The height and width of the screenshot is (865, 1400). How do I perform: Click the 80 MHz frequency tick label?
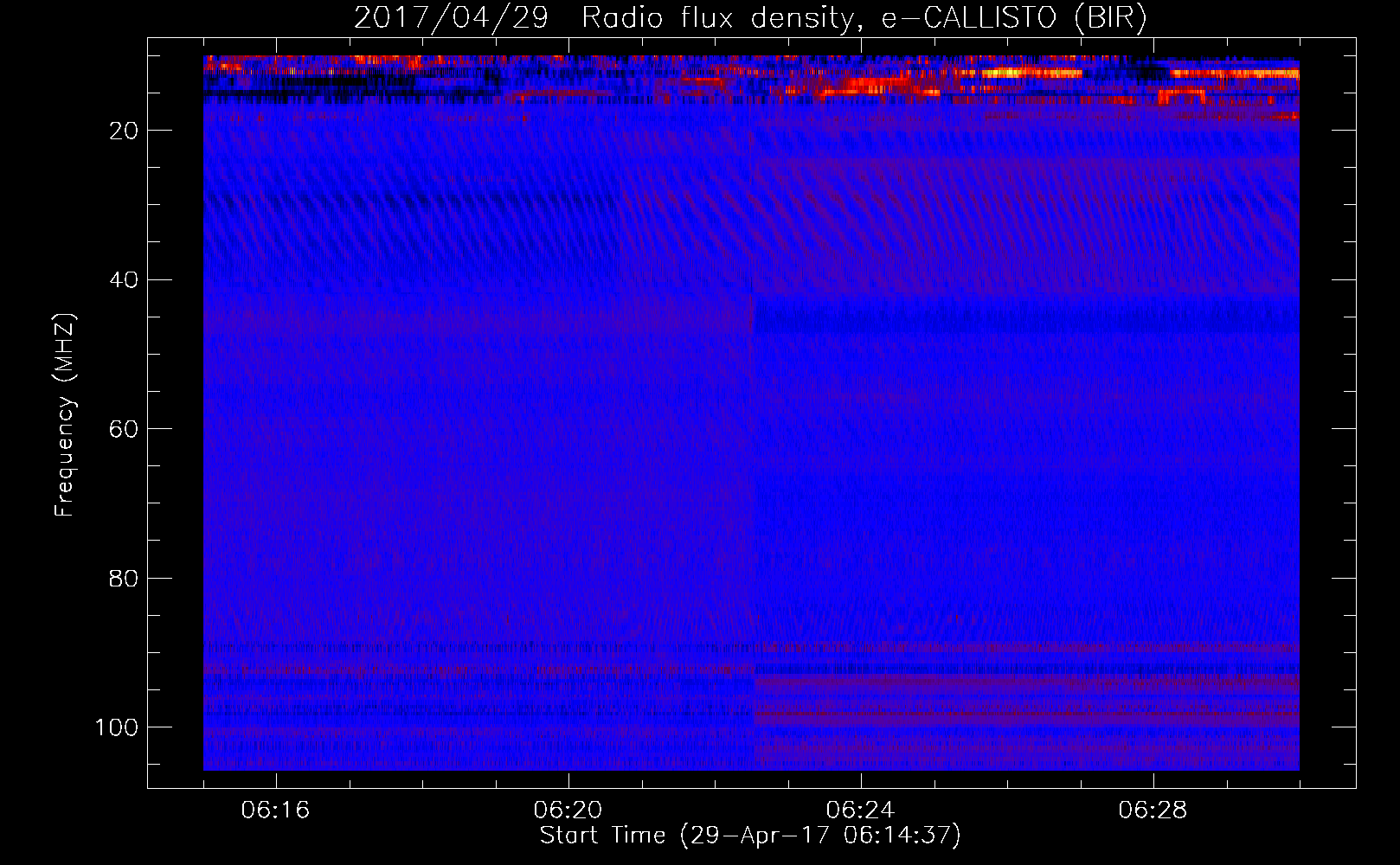pos(124,579)
